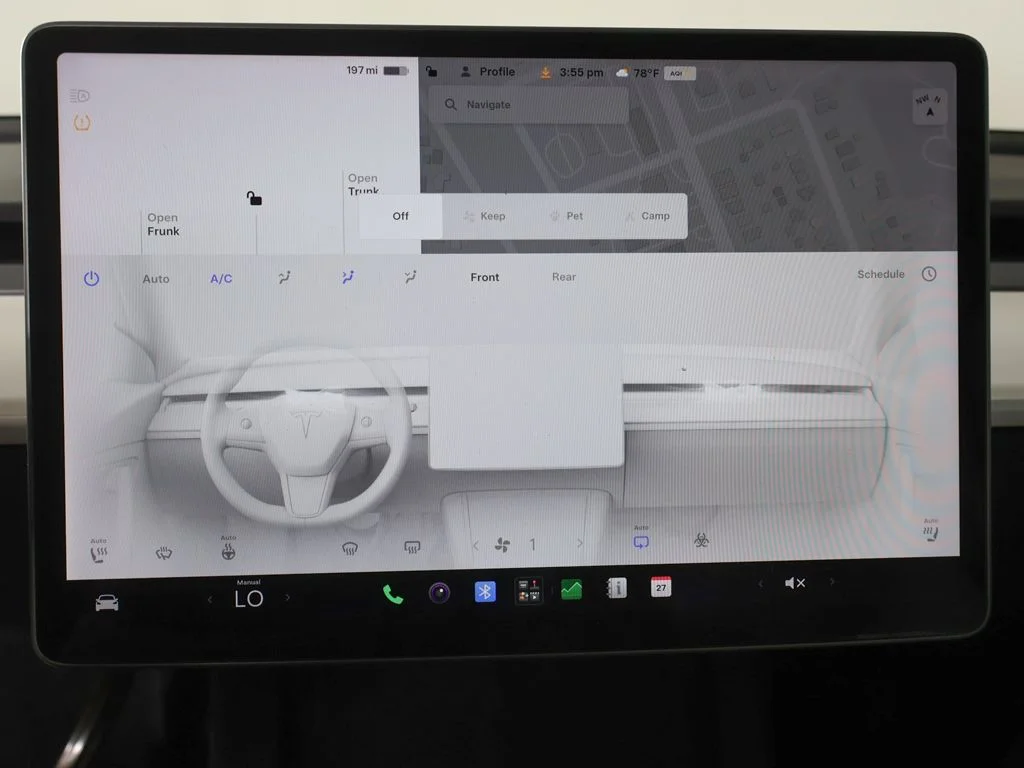Tap the 197 mi battery range display
1024x768 pixels.
coord(377,70)
